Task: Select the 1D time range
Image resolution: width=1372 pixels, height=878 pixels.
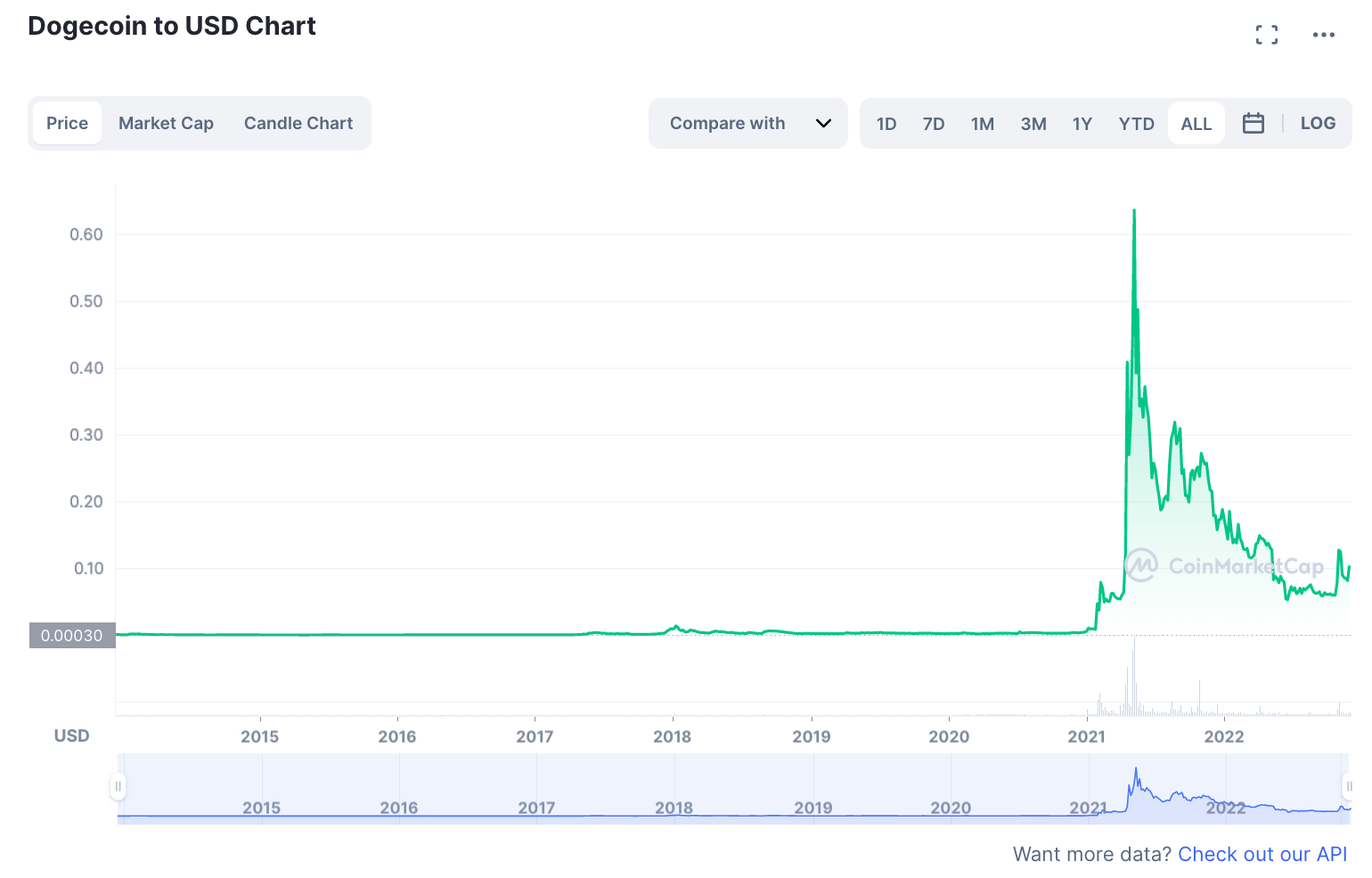Action: tap(886, 124)
